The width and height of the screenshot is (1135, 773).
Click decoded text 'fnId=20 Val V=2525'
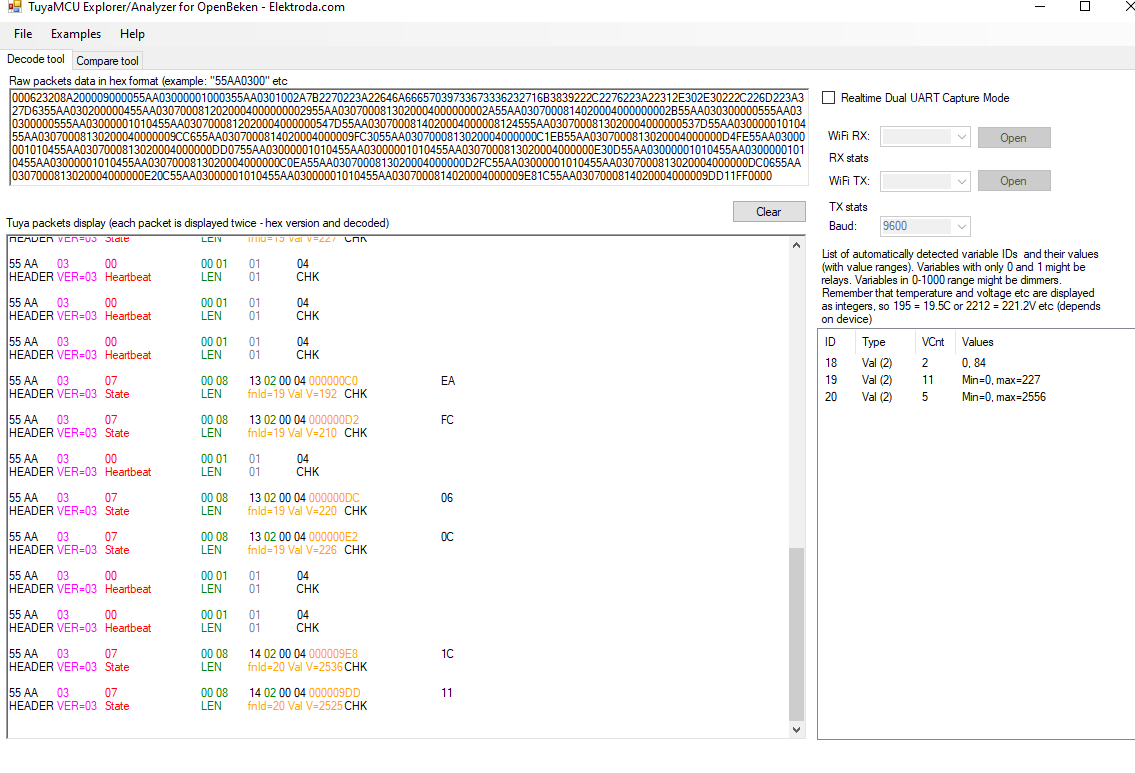pyautogui.click(x=295, y=706)
